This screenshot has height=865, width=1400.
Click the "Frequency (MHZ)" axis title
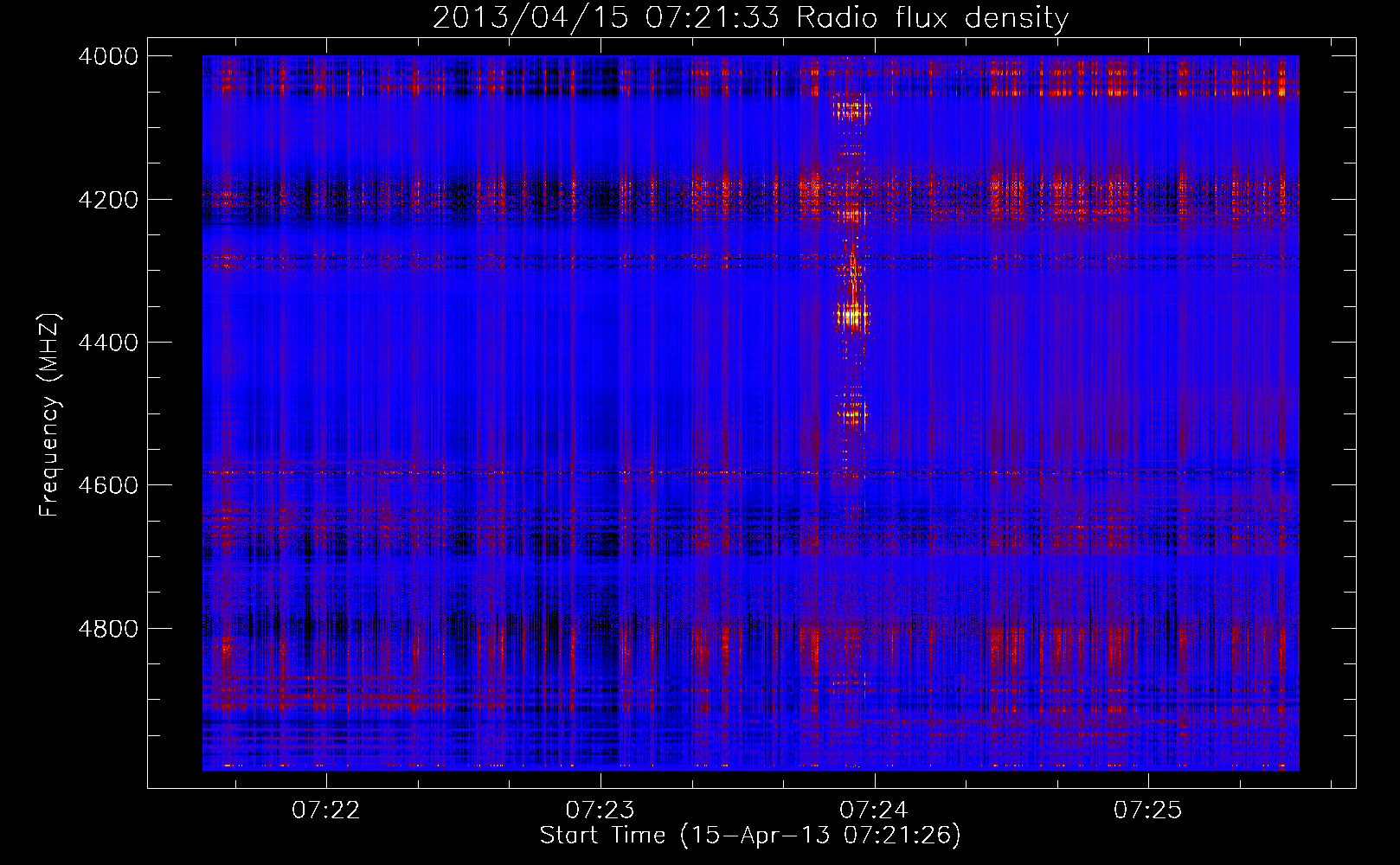coord(49,415)
